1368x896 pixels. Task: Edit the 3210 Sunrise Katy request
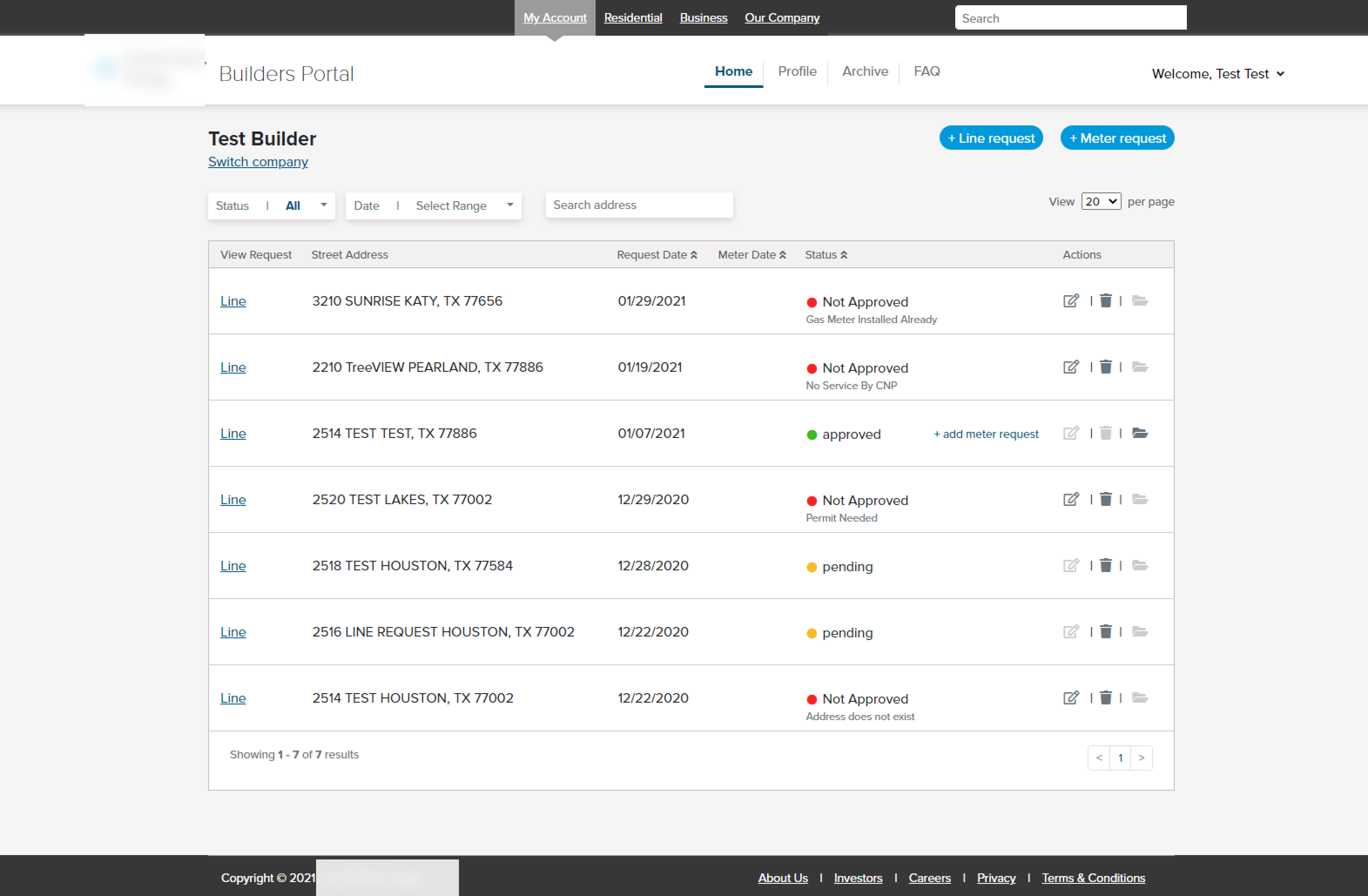point(1070,300)
